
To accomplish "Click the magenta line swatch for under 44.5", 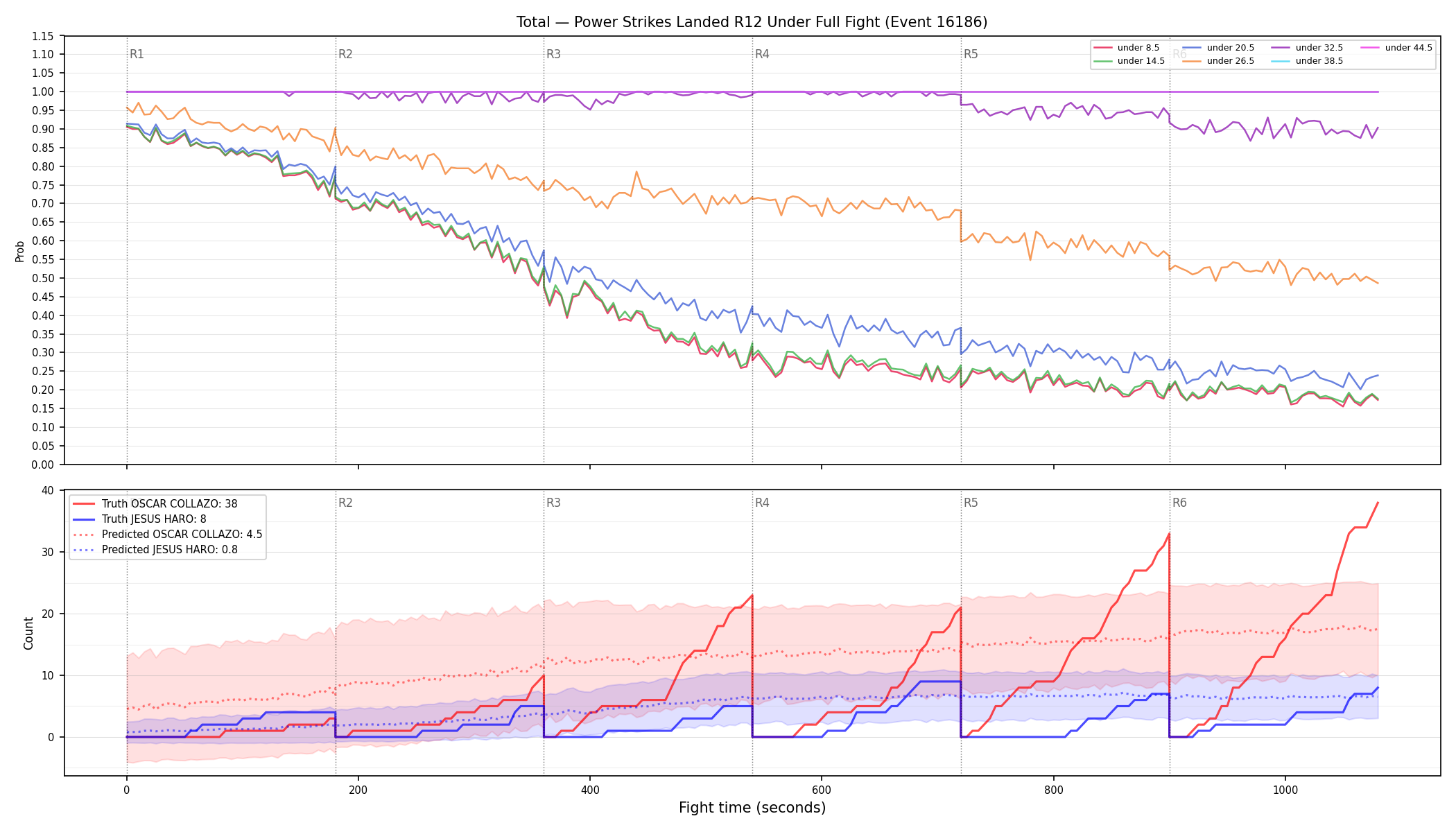I will coord(1370,48).
